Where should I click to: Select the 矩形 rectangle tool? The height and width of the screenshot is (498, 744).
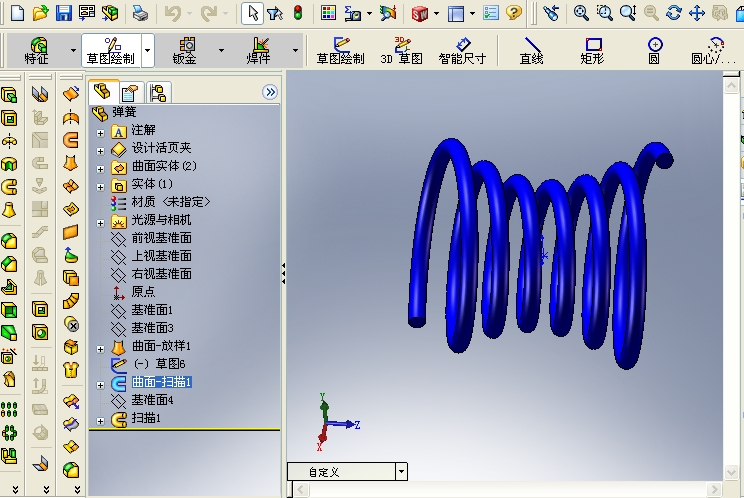pyautogui.click(x=593, y=51)
